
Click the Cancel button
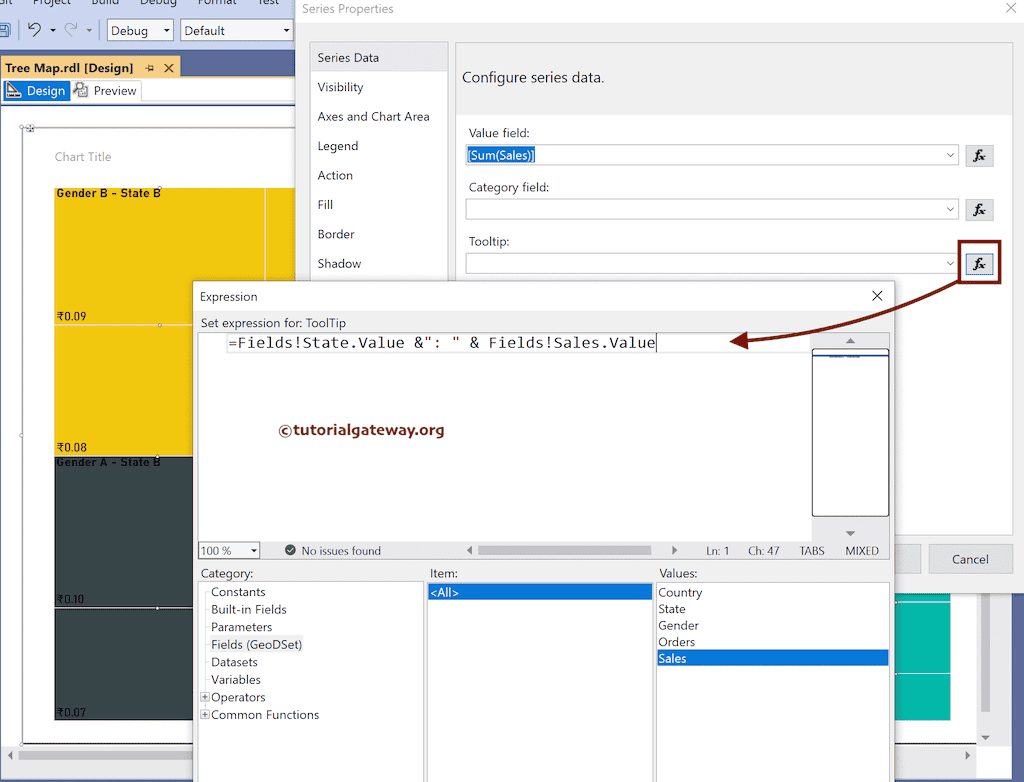pos(970,559)
